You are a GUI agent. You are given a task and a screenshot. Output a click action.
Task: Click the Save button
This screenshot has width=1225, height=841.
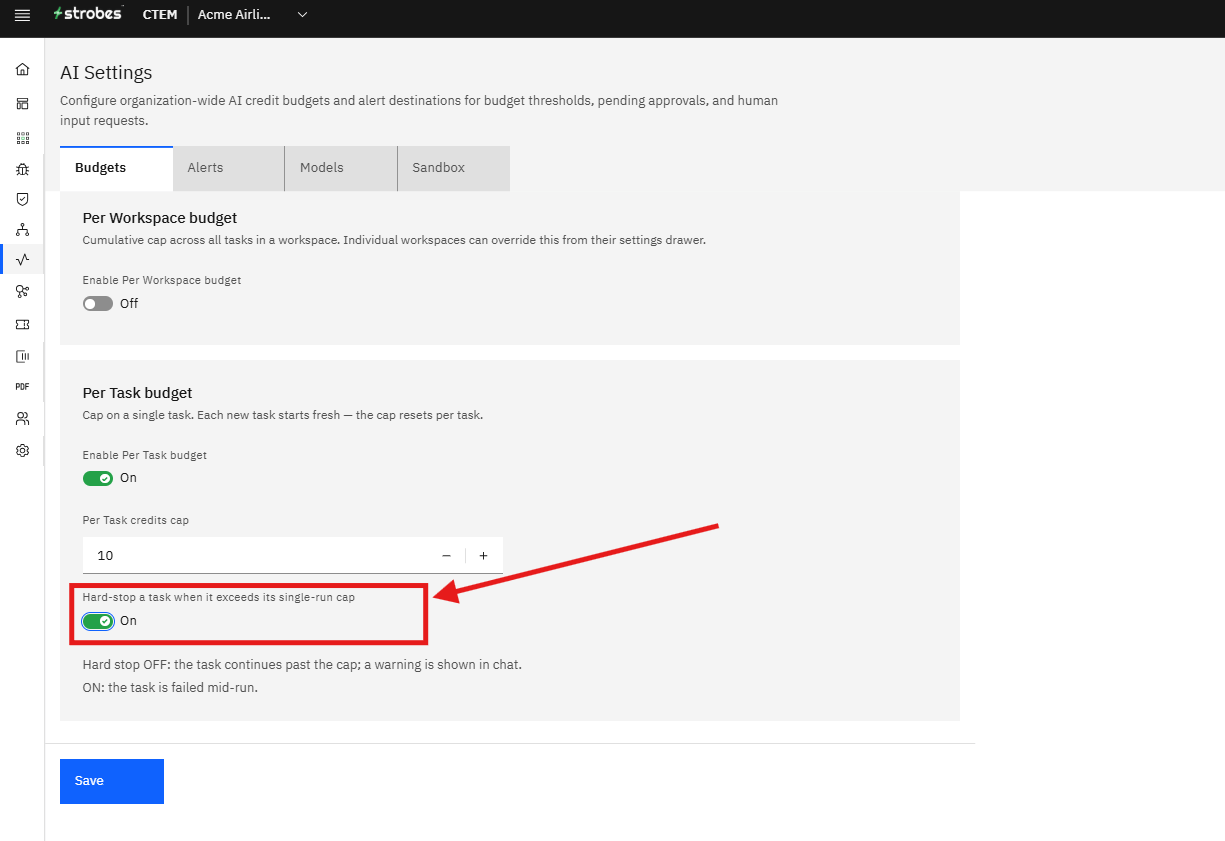coord(112,781)
